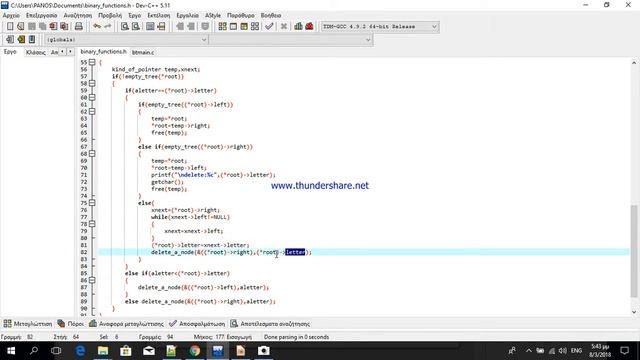The image size is (640, 360).
Task: Click the Unindent toolbar icon
Action: [x=191, y=27]
